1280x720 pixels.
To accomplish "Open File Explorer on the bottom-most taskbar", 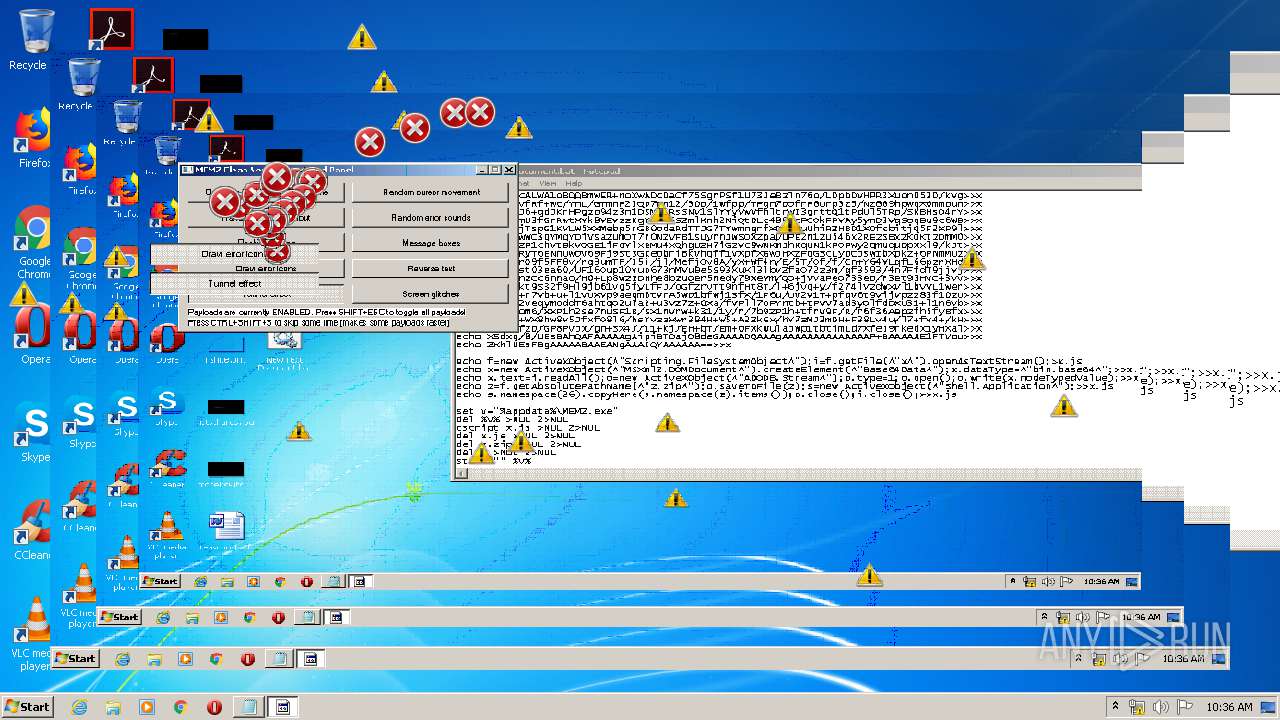I will 113,707.
